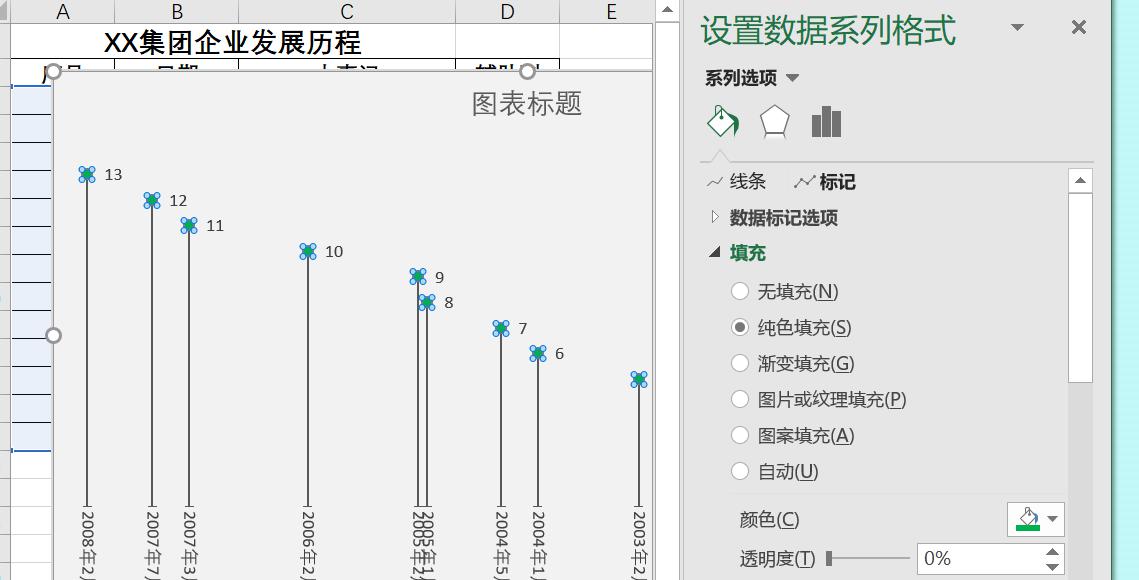
Task: Expand the 系列选项 dropdown
Action: (x=793, y=78)
